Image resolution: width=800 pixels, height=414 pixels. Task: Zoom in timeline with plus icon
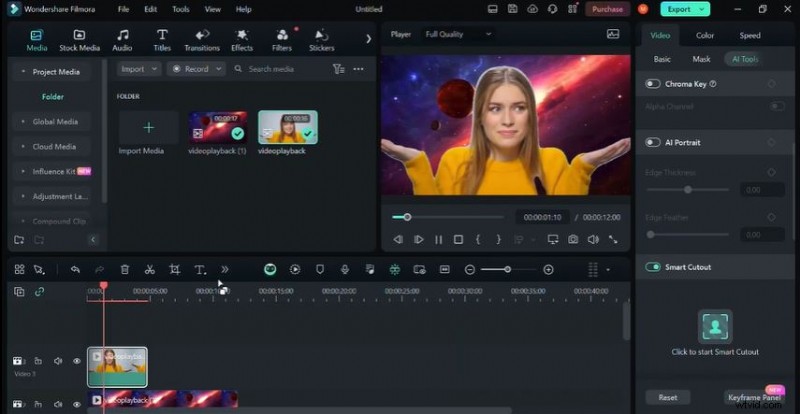(548, 270)
